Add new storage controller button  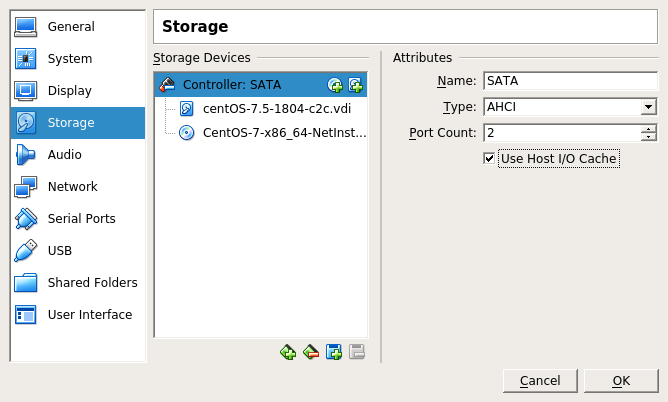coord(288,352)
